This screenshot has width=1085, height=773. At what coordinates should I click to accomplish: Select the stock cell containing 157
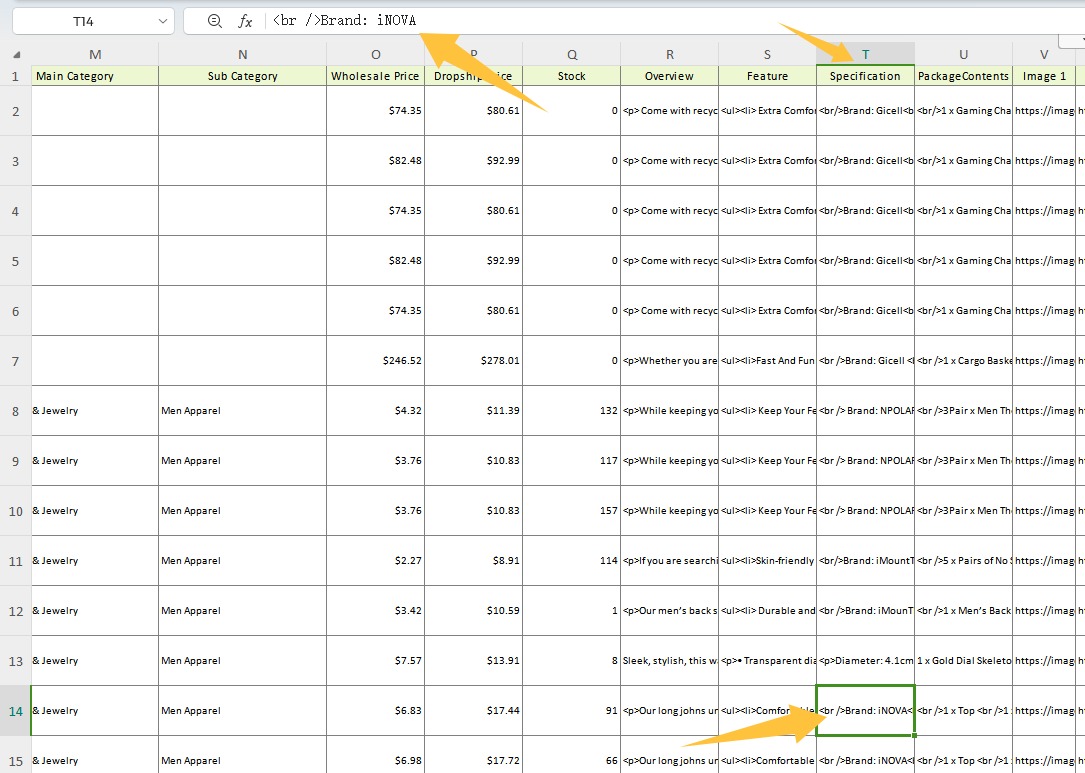[x=571, y=510]
